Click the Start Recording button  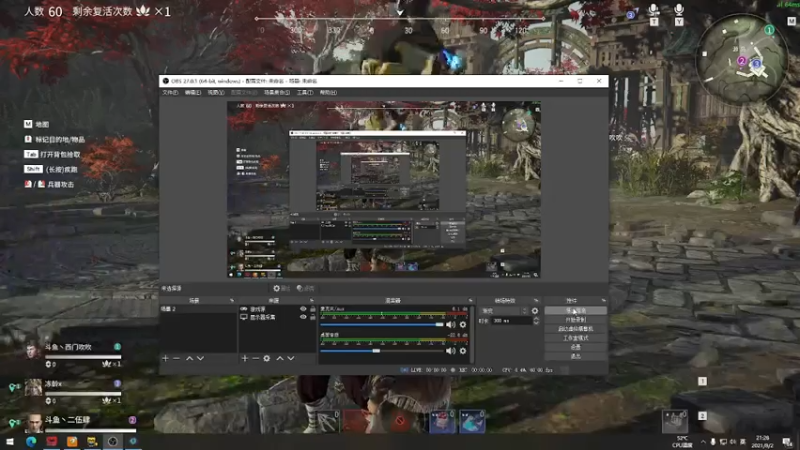pos(576,320)
